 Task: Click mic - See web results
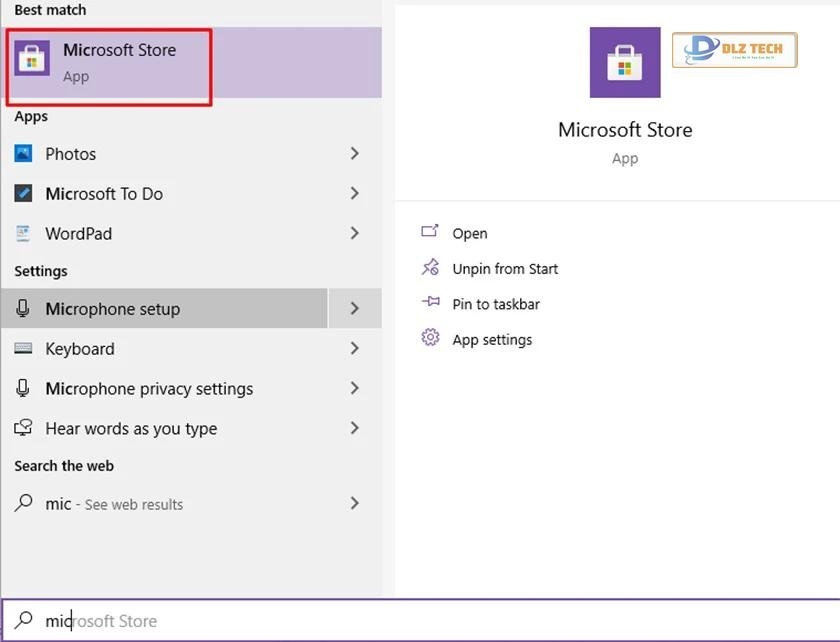(115, 504)
